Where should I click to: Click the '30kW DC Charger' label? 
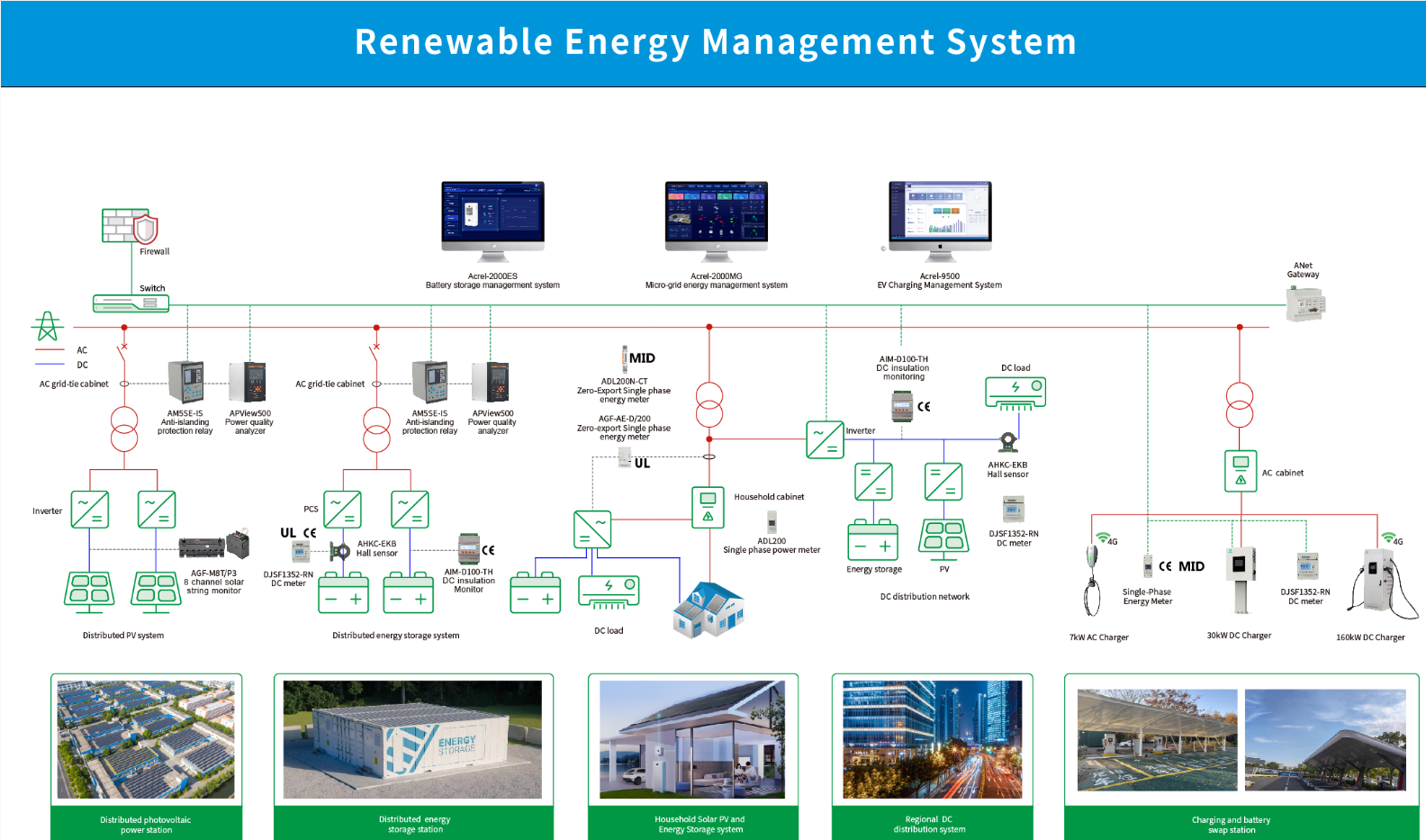(x=1240, y=636)
